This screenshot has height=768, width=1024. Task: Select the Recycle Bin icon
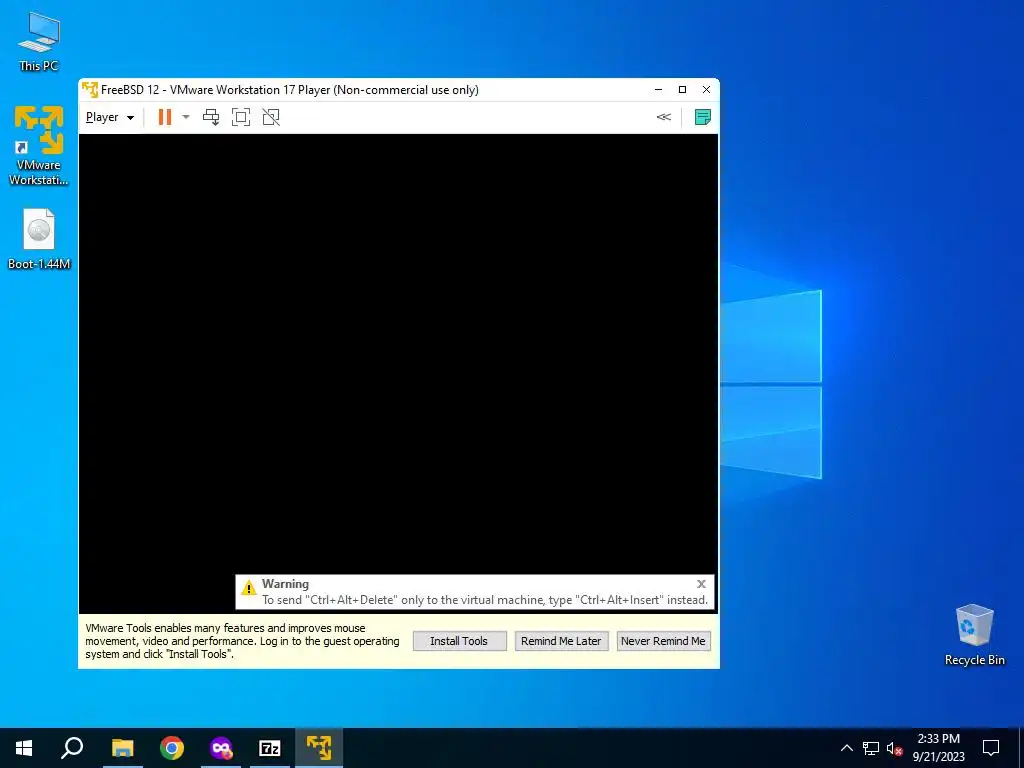tap(974, 634)
